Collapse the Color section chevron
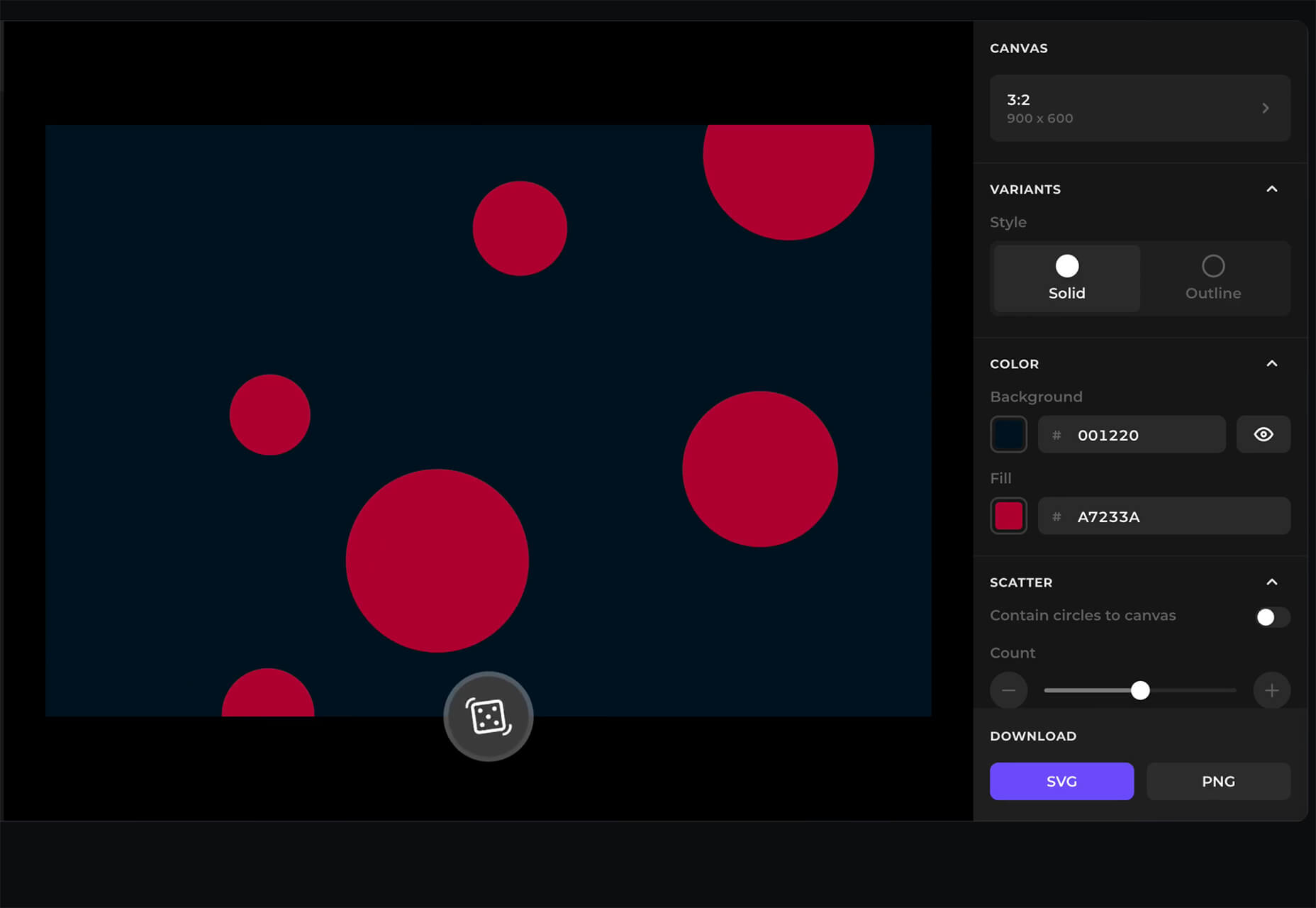The height and width of the screenshot is (908, 1316). (1271, 364)
